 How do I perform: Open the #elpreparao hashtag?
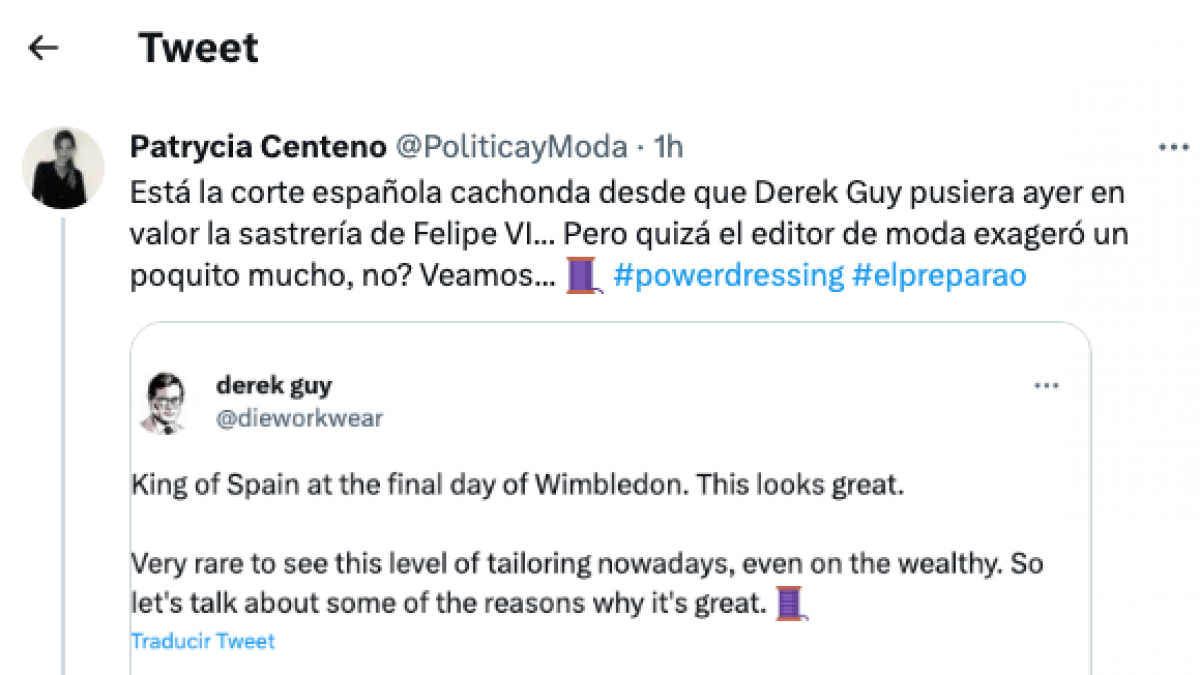pyautogui.click(x=940, y=275)
